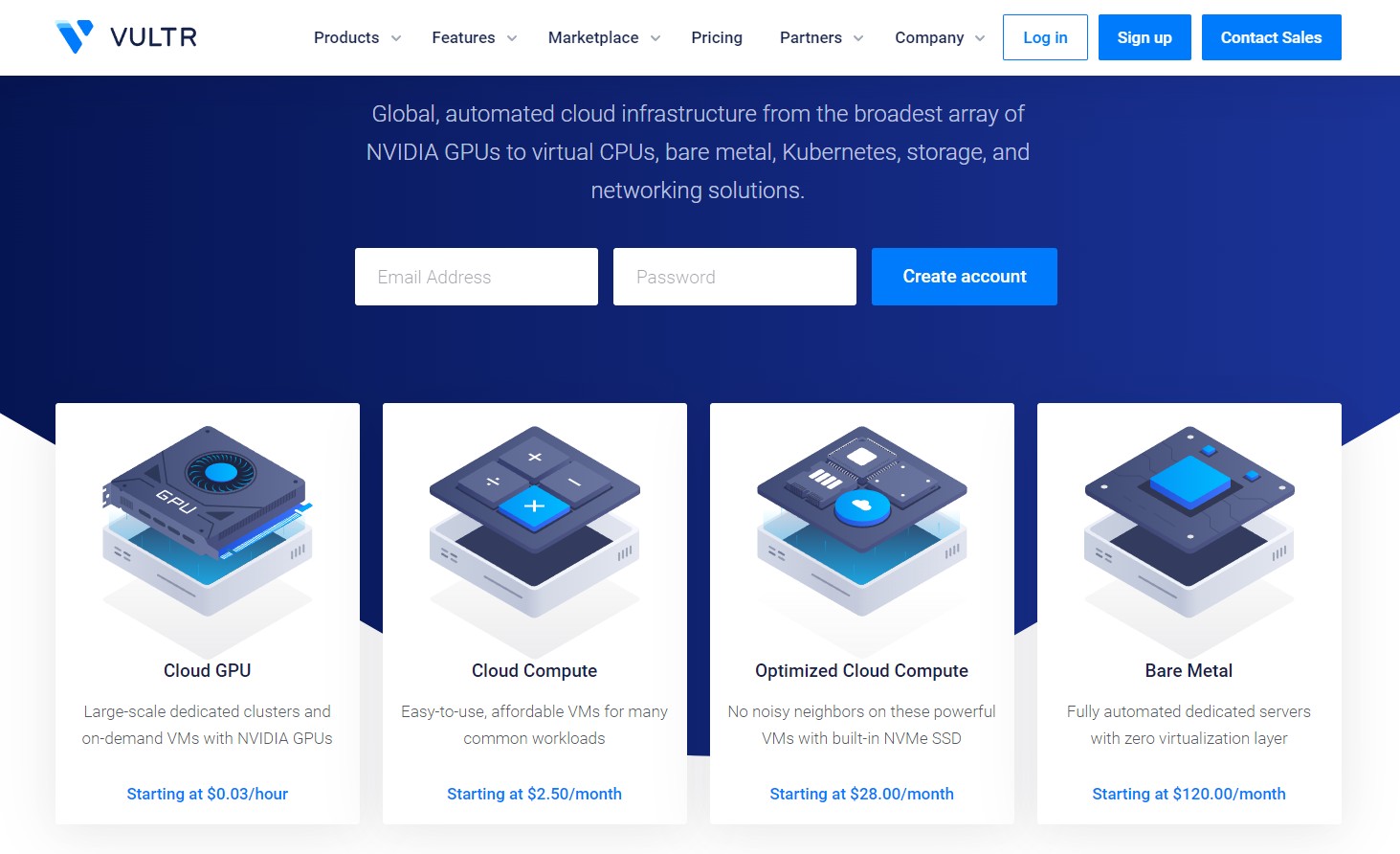Focus the Email Address field
Image resolution: width=1400 pixels, height=854 pixels.
click(477, 277)
